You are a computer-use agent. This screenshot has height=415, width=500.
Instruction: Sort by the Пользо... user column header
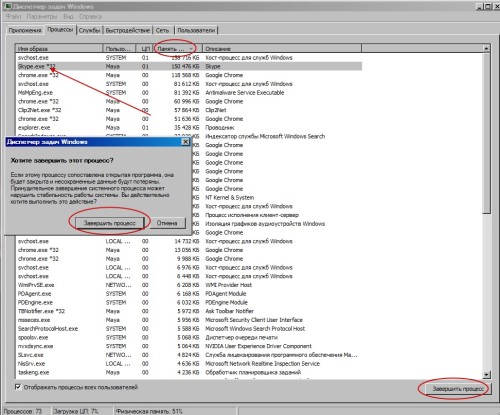(x=120, y=49)
